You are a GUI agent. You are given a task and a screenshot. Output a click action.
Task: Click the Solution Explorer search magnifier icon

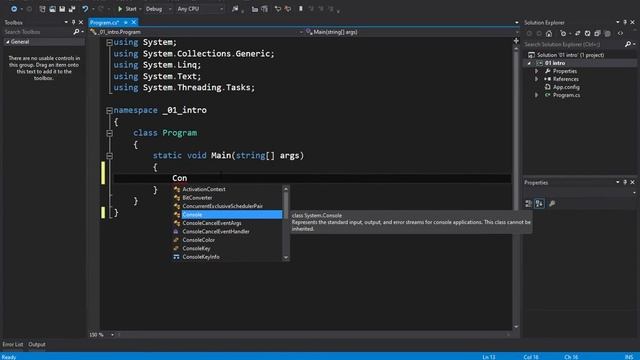[628, 44]
